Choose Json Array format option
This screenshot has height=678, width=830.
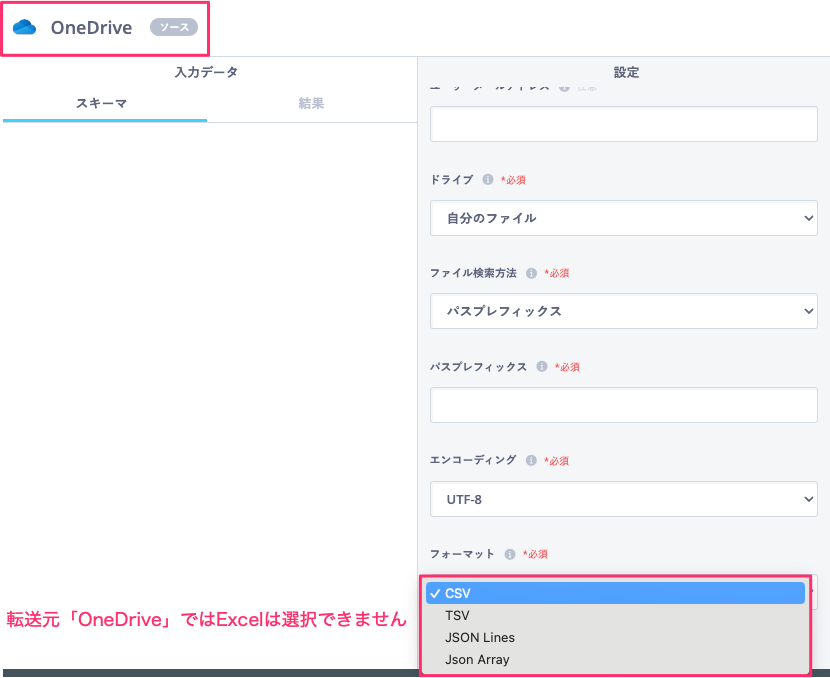click(615, 660)
